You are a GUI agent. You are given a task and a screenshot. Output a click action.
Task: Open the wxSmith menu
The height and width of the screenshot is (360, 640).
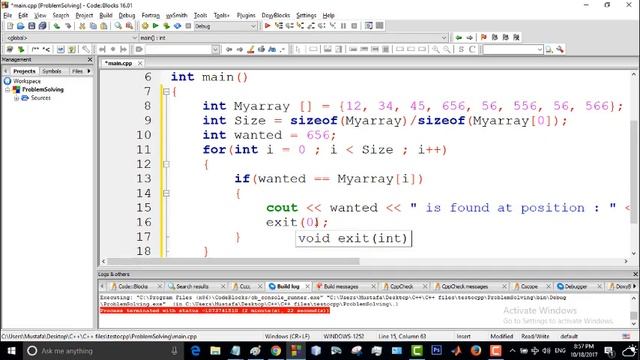point(177,15)
